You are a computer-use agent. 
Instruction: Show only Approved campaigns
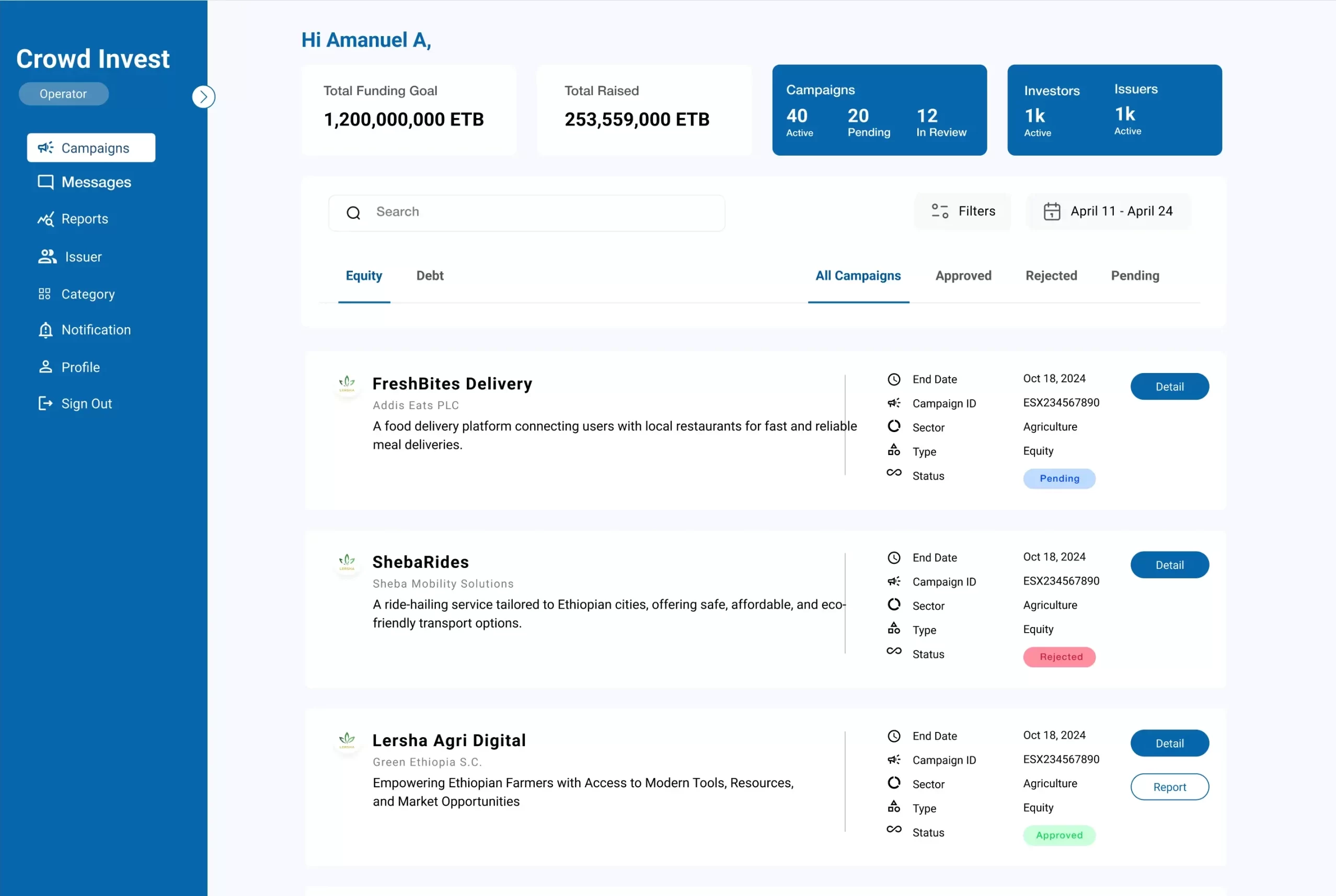click(963, 276)
